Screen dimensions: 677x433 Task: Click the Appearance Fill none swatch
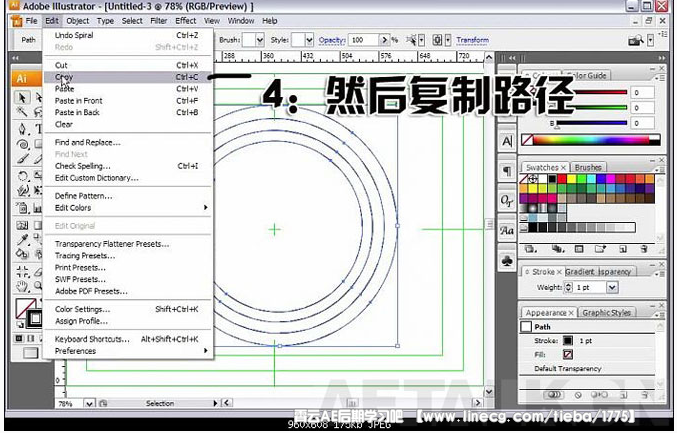click(568, 354)
